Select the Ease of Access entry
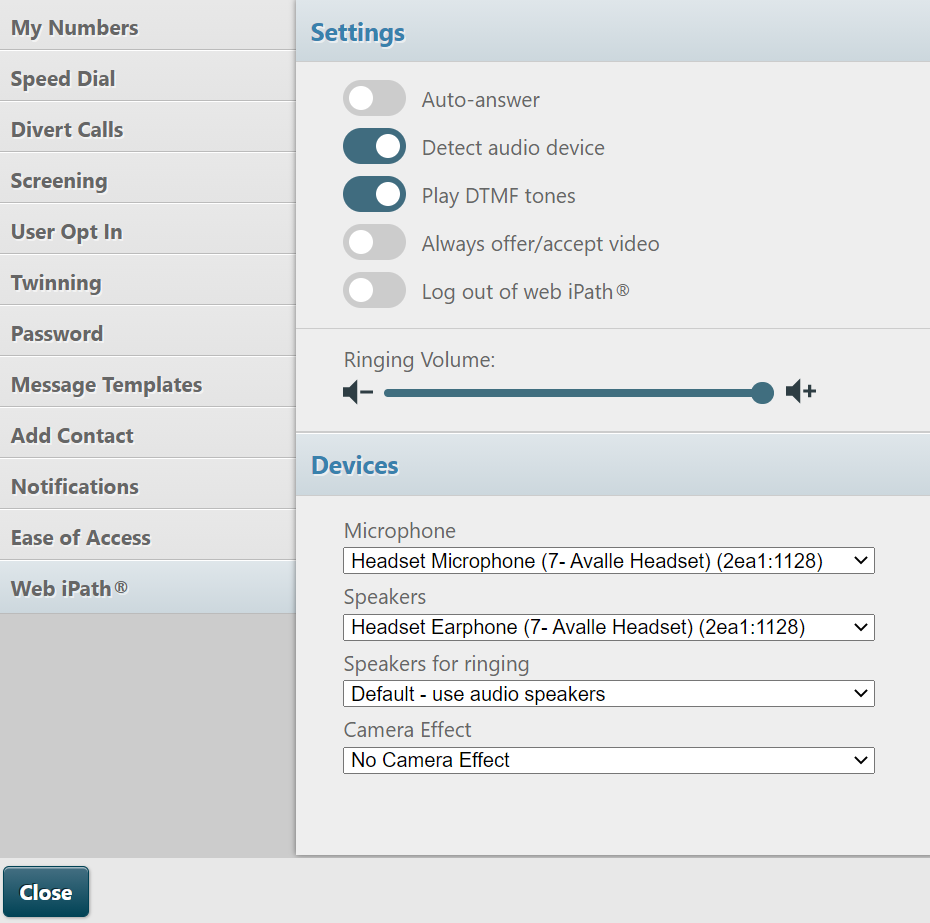The width and height of the screenshot is (930, 923). click(x=148, y=536)
